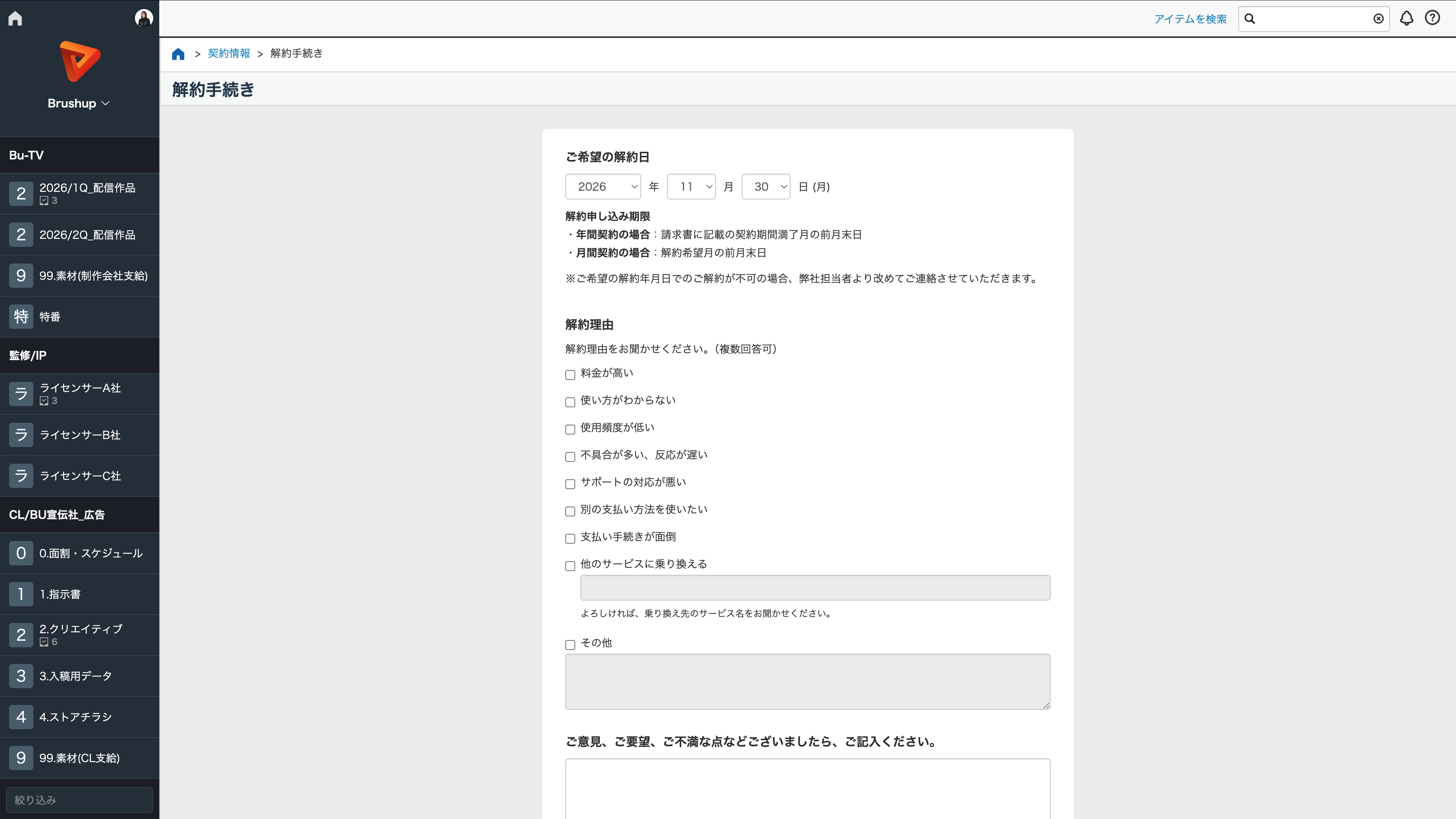Open 2026/2Q_配信作品 project
The height and width of the screenshot is (819, 1456).
point(80,235)
